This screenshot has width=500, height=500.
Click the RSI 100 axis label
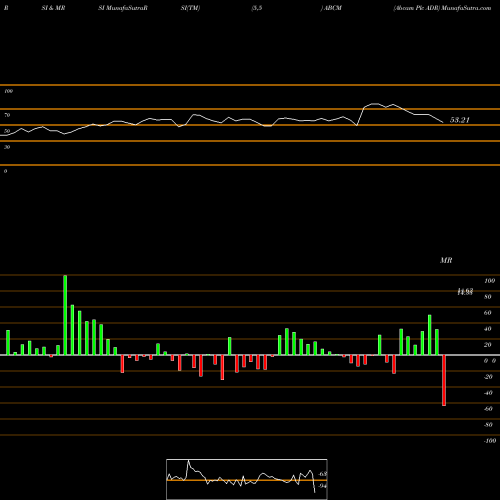(8, 91)
